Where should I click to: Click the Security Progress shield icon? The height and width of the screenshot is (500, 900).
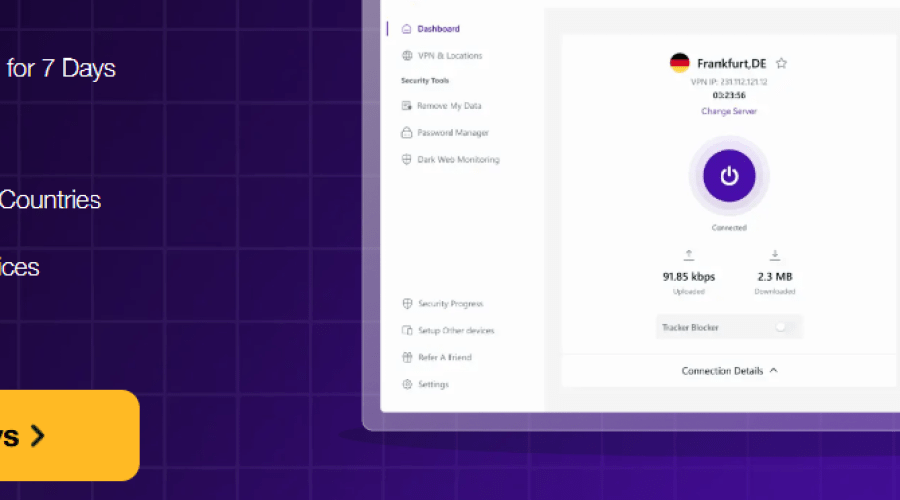(407, 304)
